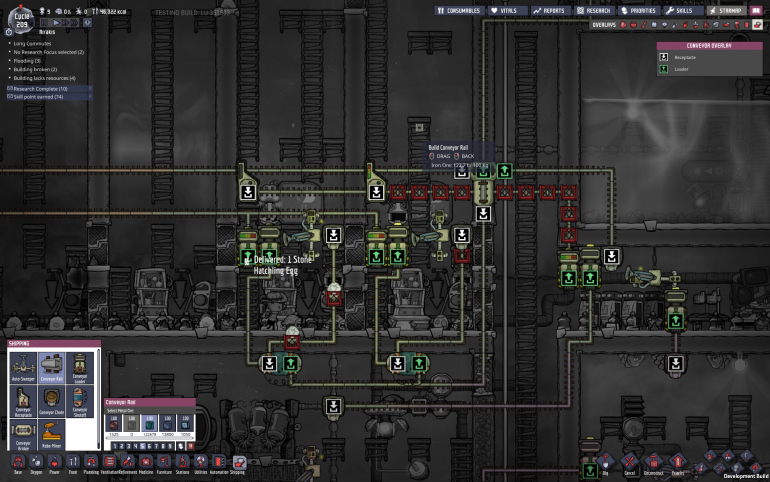Viewport: 770px width, 482px height.
Task: Dismiss the Skill point earned notification
Action: (x=90, y=97)
